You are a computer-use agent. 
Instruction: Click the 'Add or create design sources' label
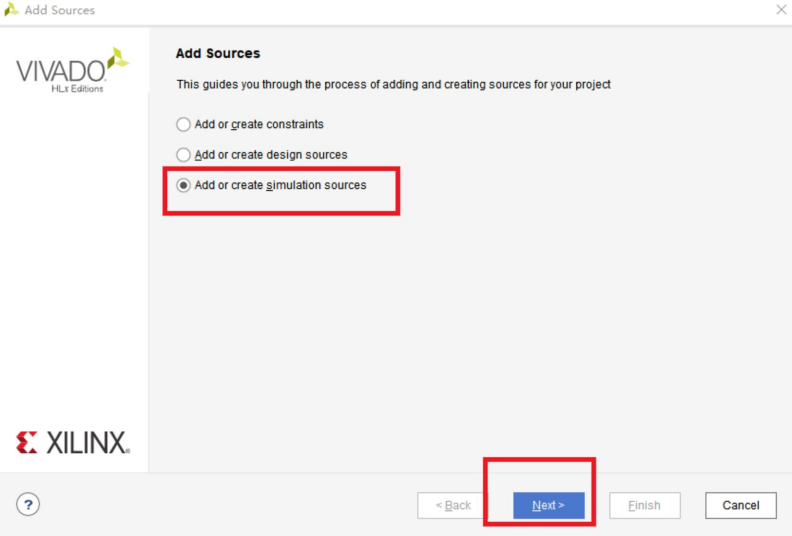[271, 155]
